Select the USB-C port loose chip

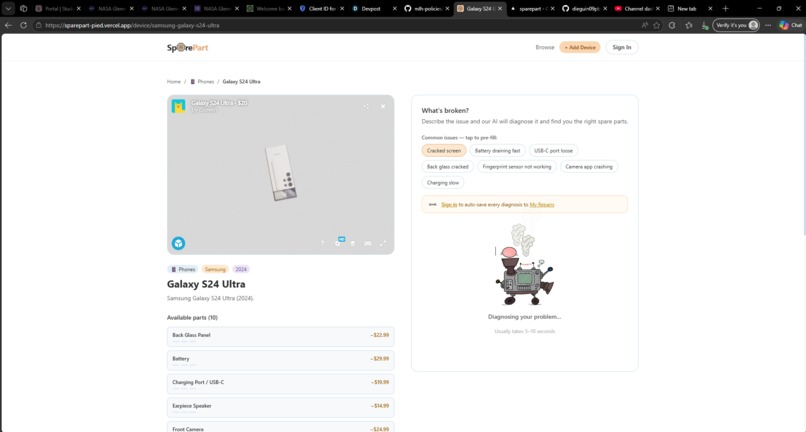553,151
